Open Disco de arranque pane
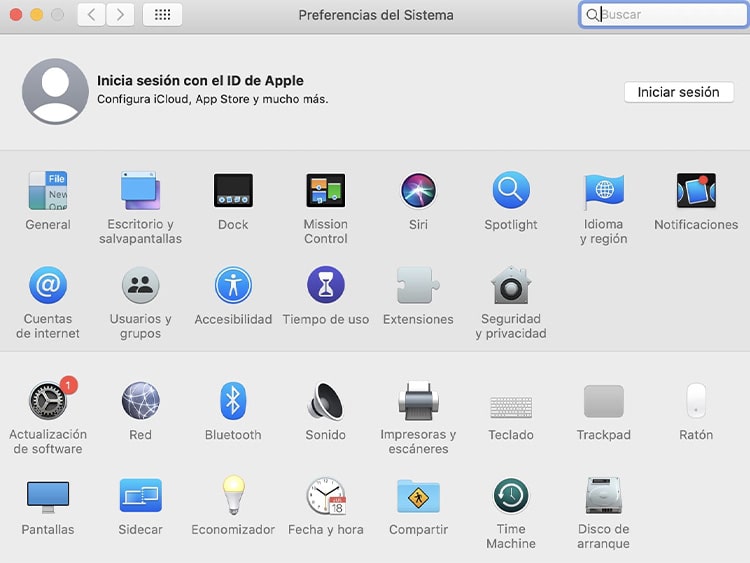The height and width of the screenshot is (563, 750). tap(604, 496)
